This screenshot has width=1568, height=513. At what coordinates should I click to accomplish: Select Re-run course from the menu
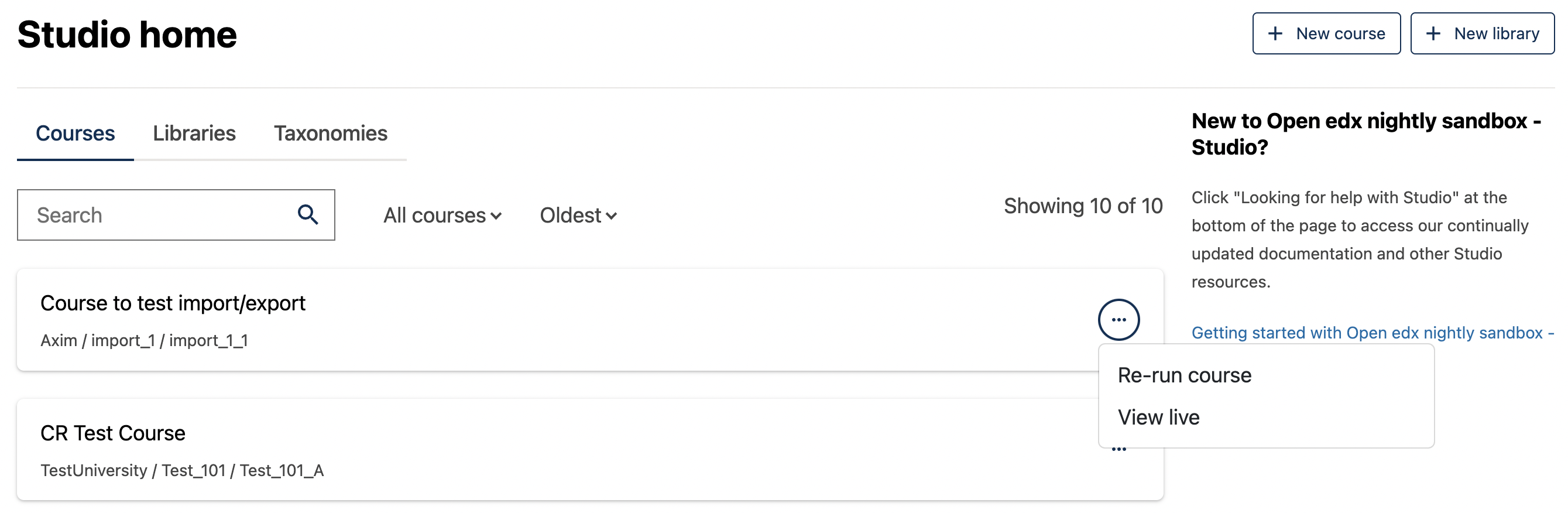click(1184, 375)
